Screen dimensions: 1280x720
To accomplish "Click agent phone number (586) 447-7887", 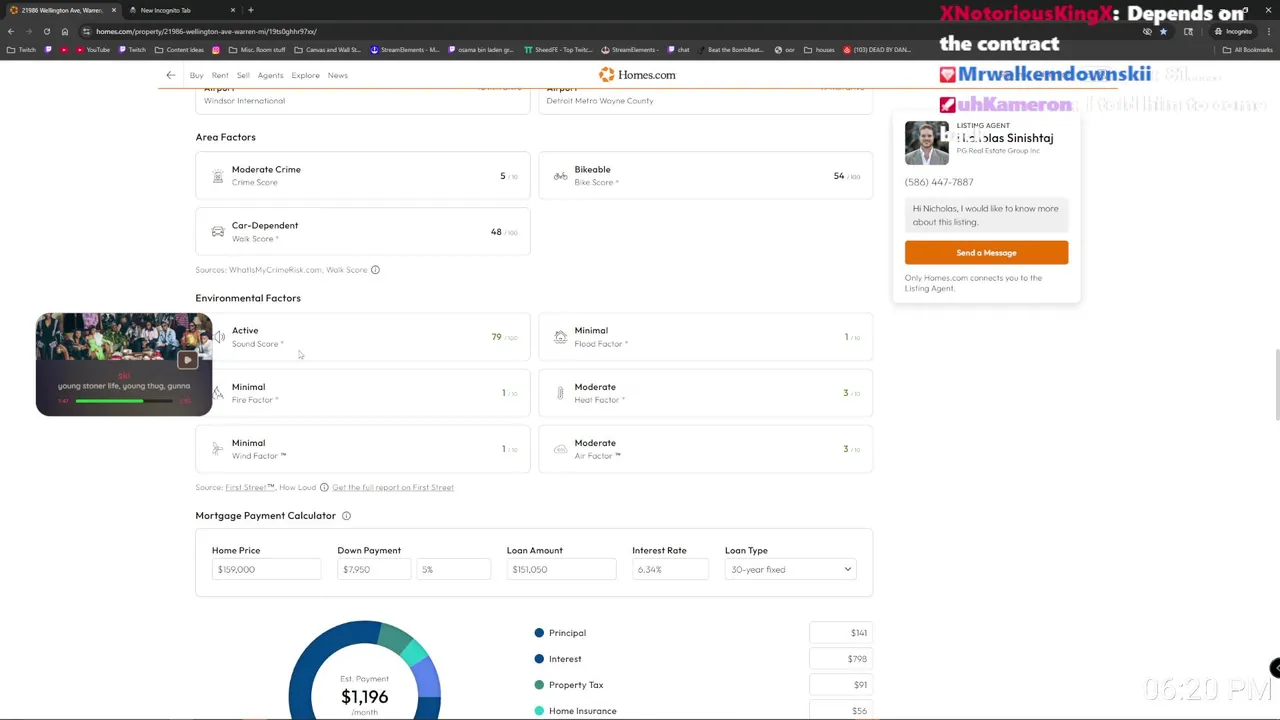I will [x=939, y=182].
